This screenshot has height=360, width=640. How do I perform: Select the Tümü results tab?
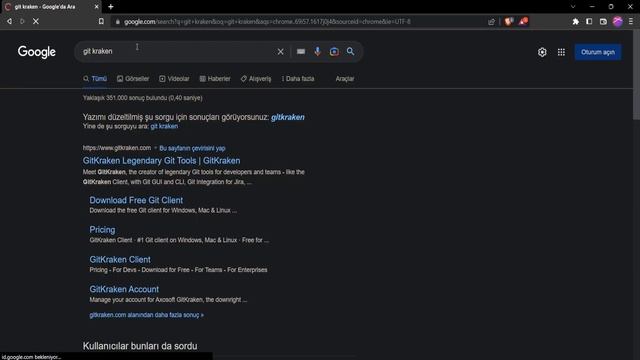(x=95, y=79)
